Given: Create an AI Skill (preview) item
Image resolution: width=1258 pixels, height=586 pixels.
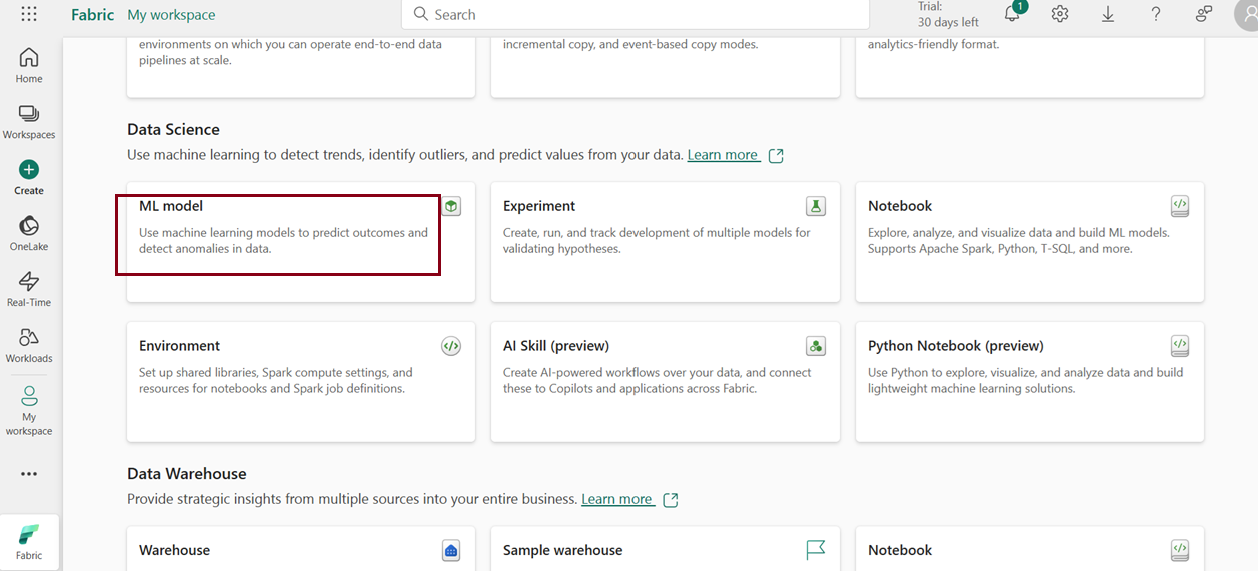Looking at the screenshot, I should [664, 381].
